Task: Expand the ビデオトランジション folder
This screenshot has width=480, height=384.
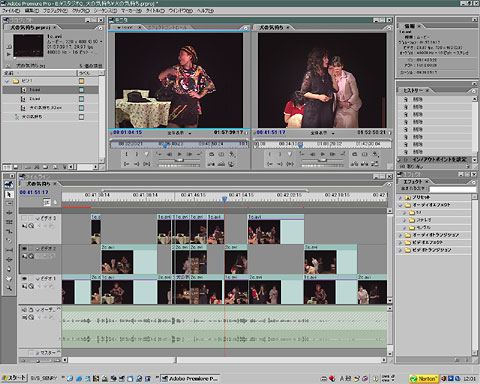Action: pyautogui.click(x=400, y=250)
